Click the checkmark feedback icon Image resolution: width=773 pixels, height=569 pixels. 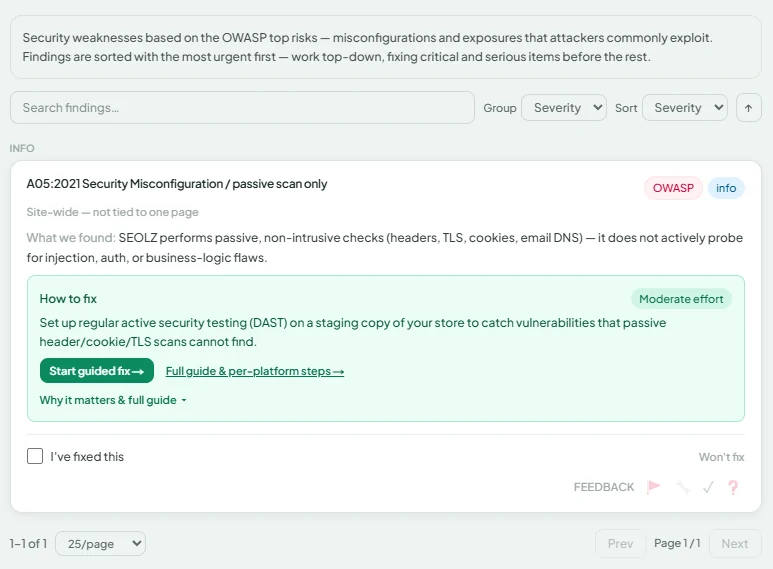708,487
